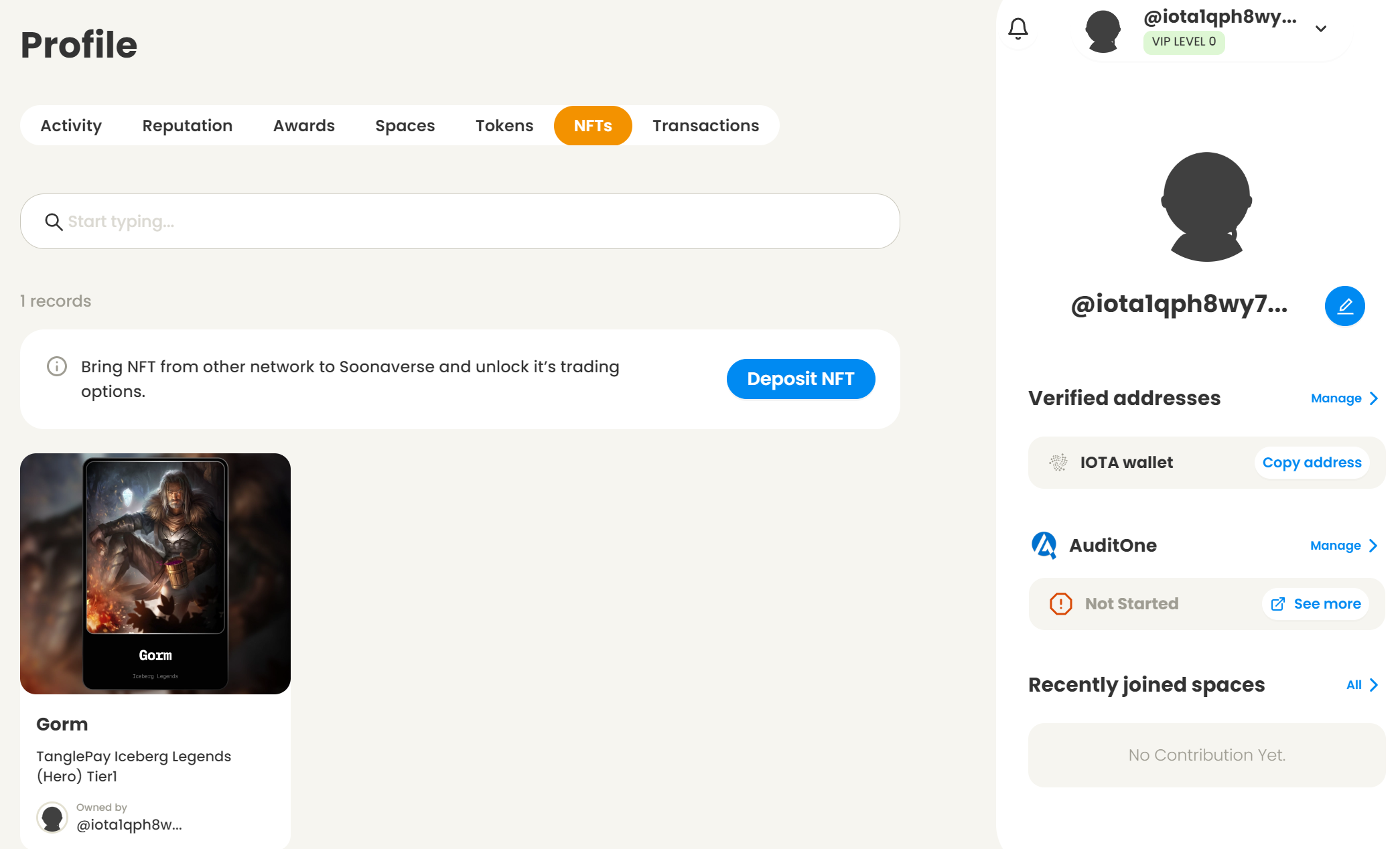Click the Deposit NFT button
The image size is (1400, 849).
(x=800, y=379)
